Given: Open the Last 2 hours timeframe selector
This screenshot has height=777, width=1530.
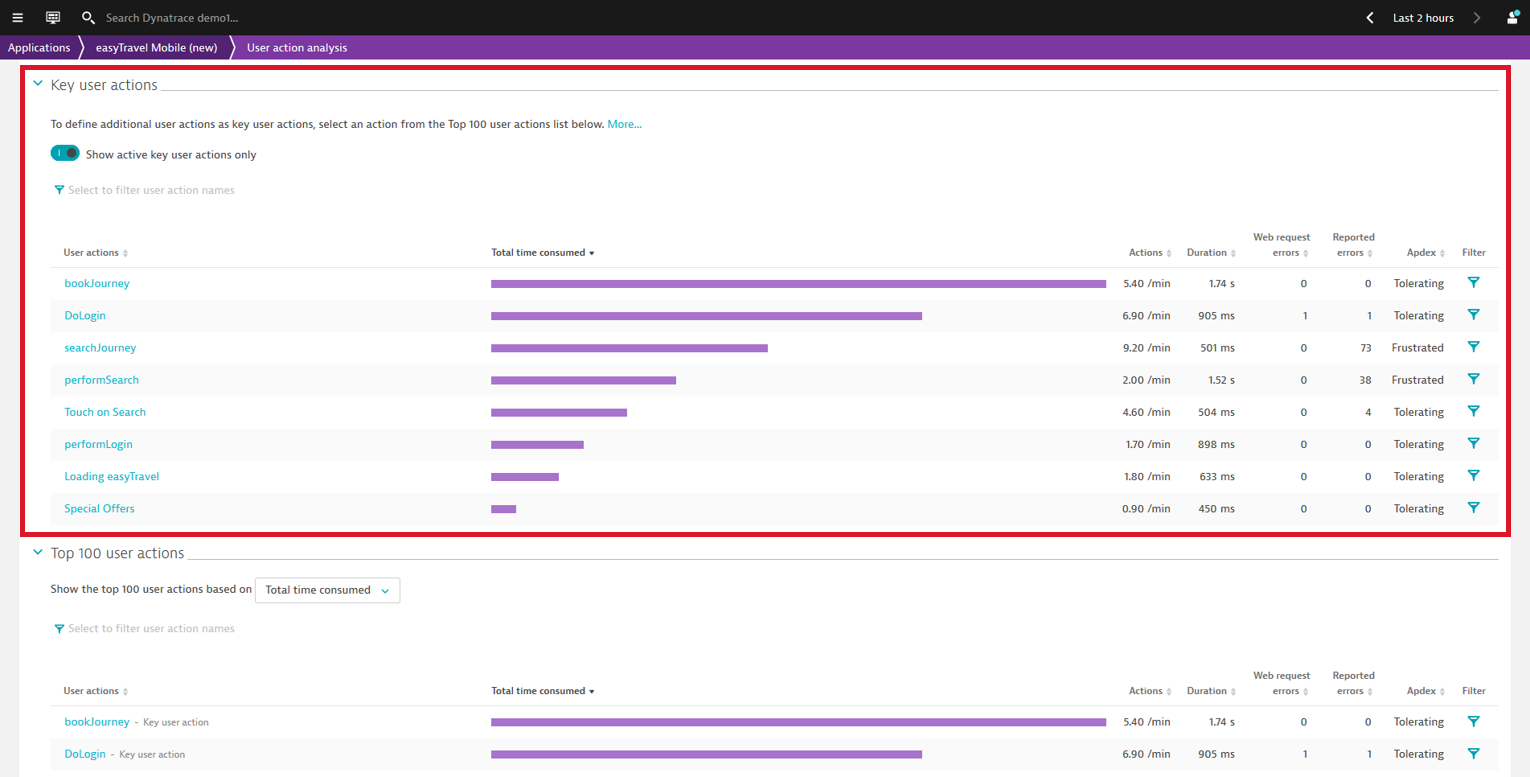Looking at the screenshot, I should coord(1423,18).
